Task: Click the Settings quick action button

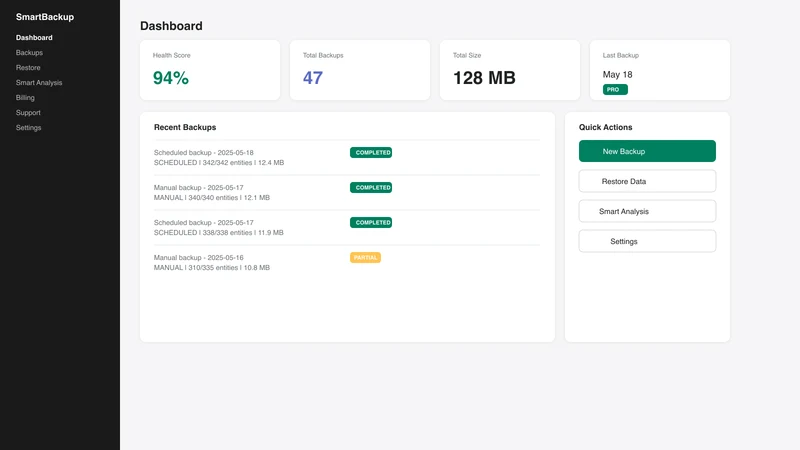Action: coord(647,241)
